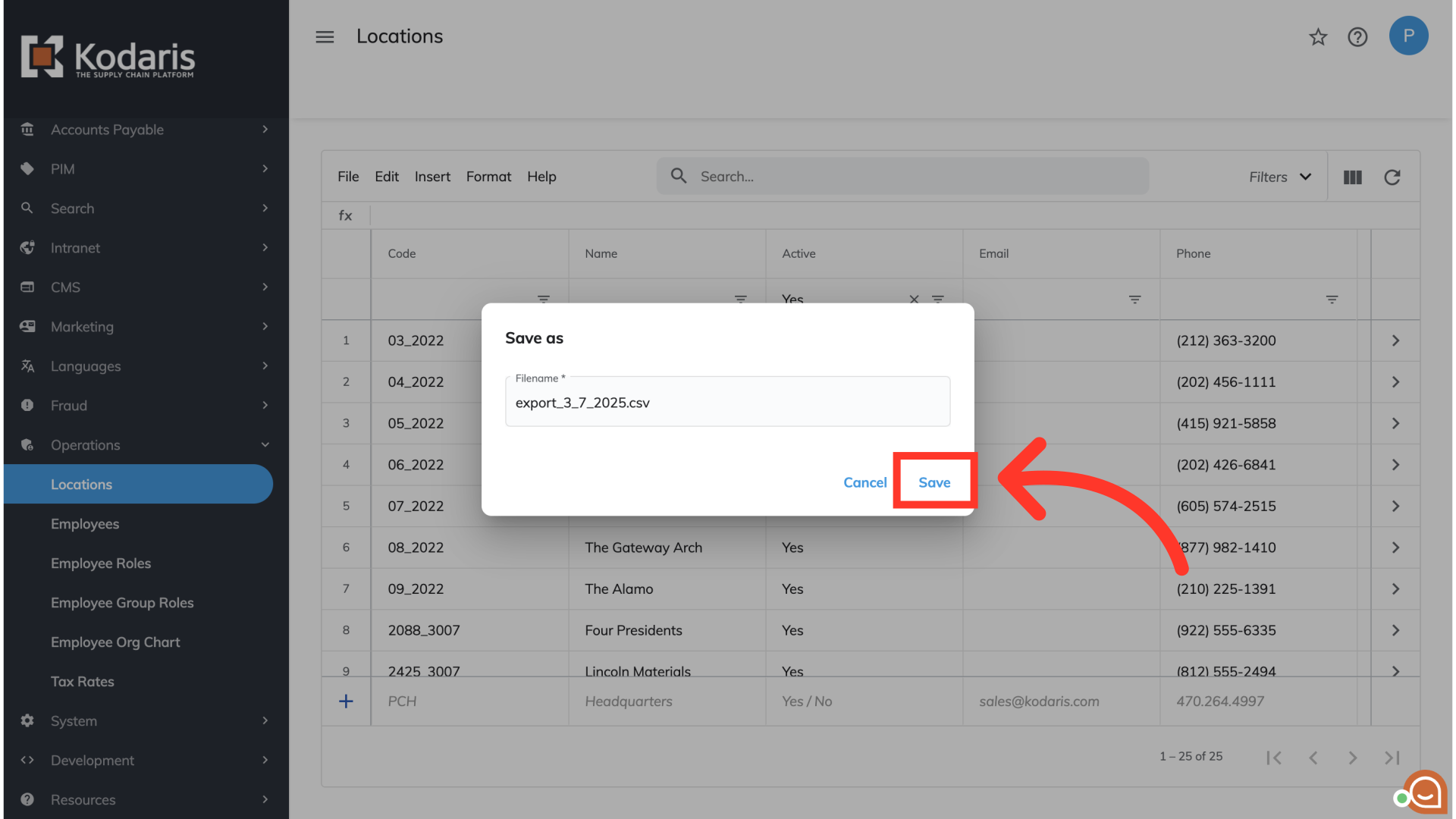Select Employees in sidebar
The width and height of the screenshot is (1456, 819).
tap(85, 524)
